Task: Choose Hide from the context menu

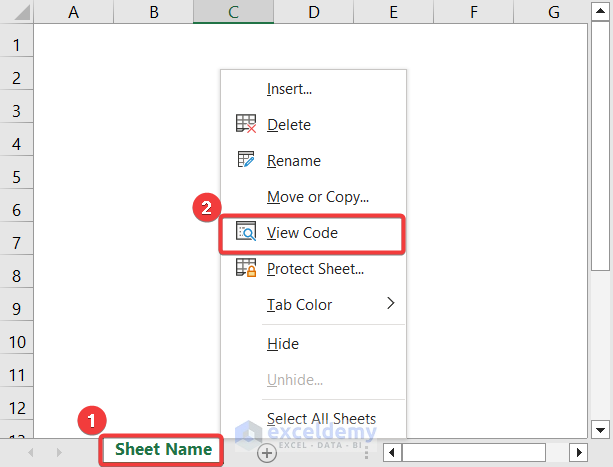Action: (283, 343)
